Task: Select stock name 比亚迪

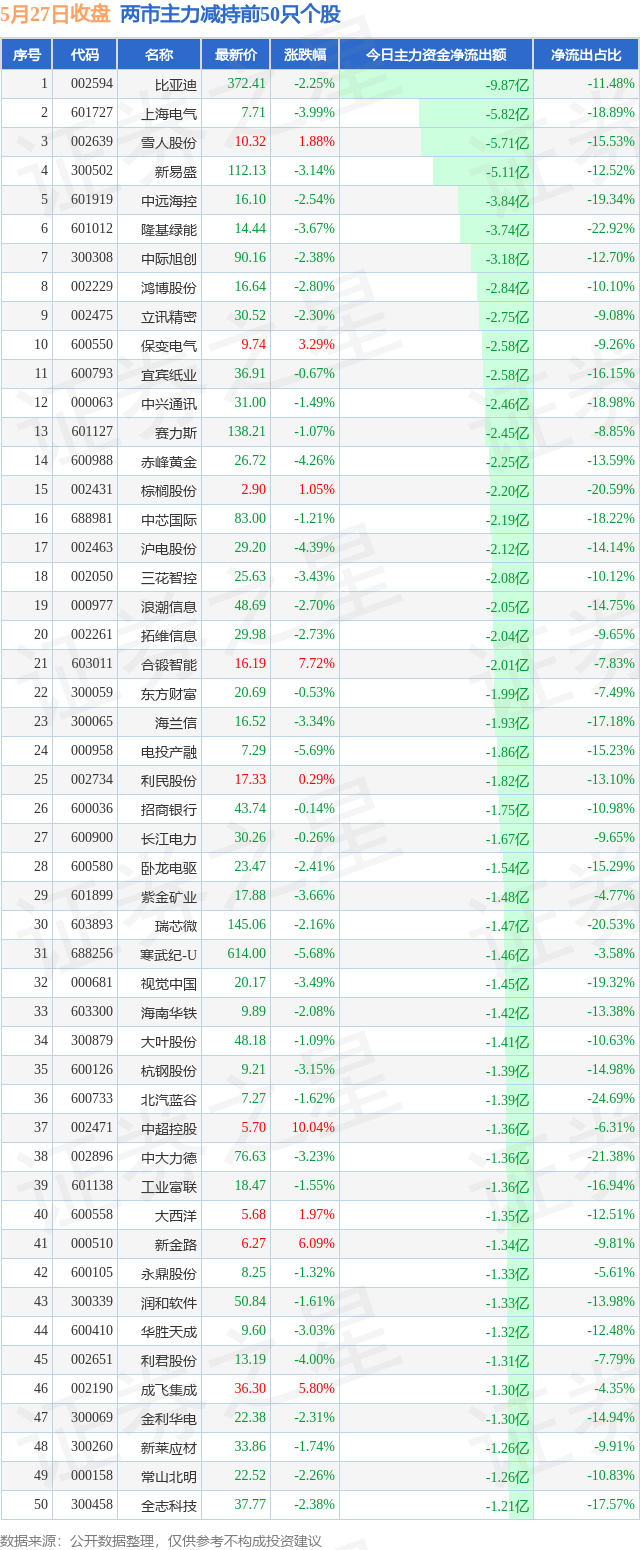Action: point(176,84)
